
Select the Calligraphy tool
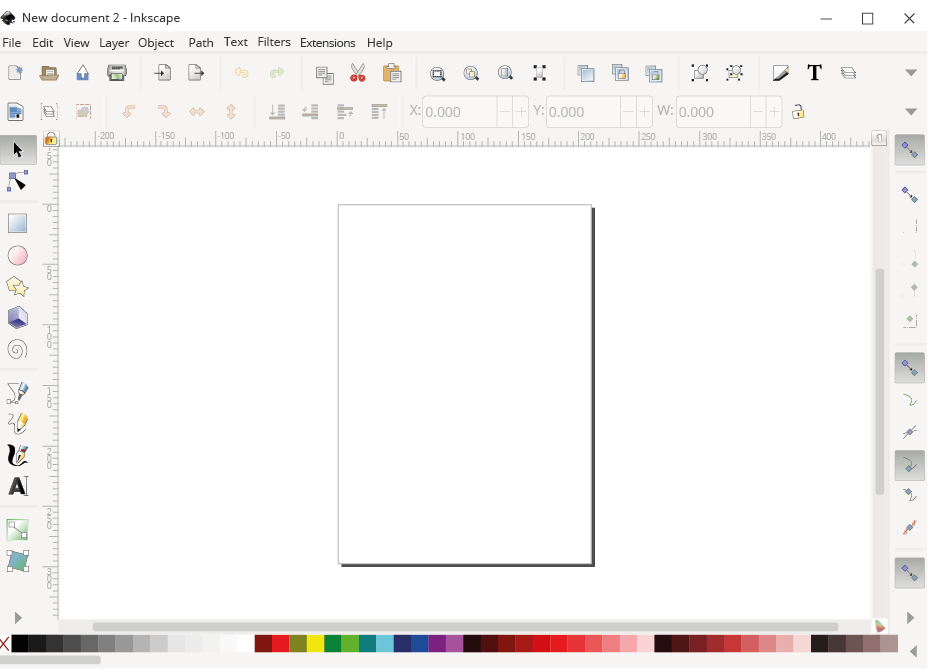(x=17, y=455)
